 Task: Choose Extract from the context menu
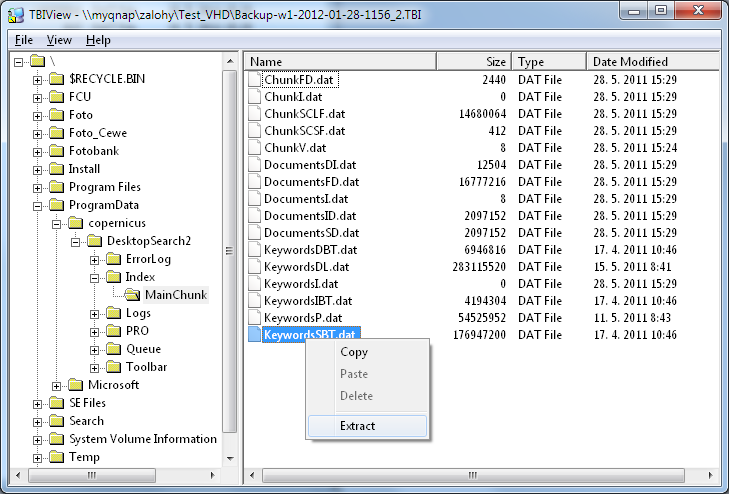367,426
